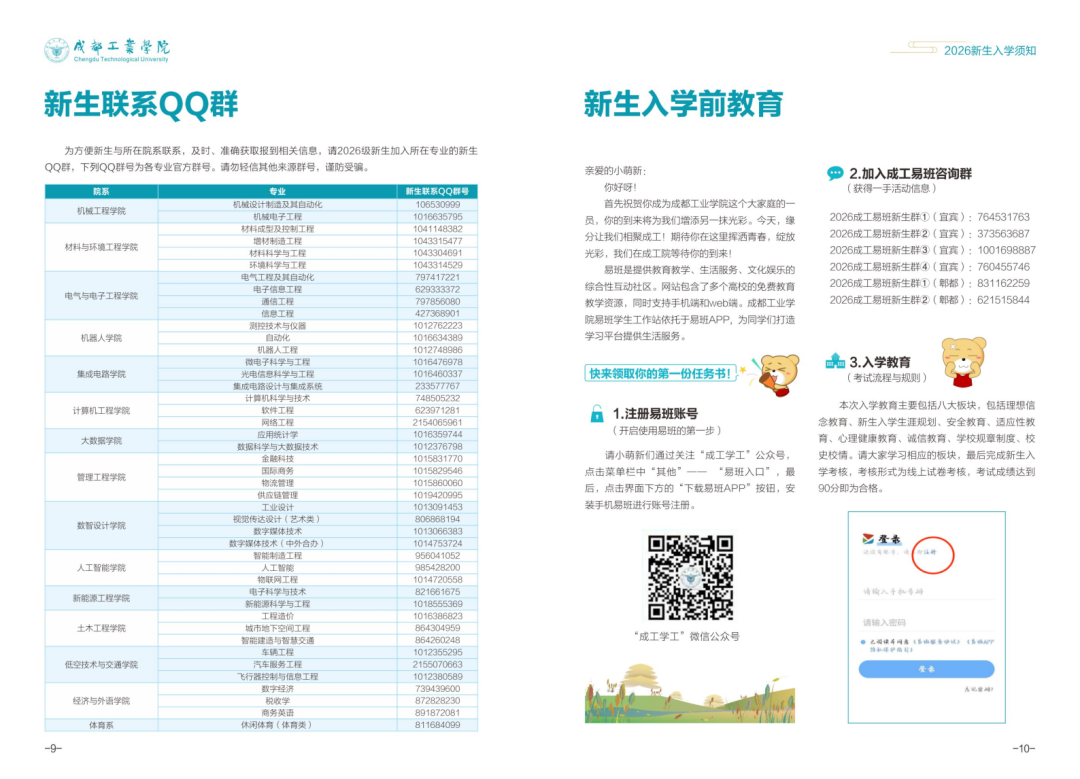Screen dimensions: 1080x779
Task: Click the 2026新生入学须知 header label
Action: [990, 50]
